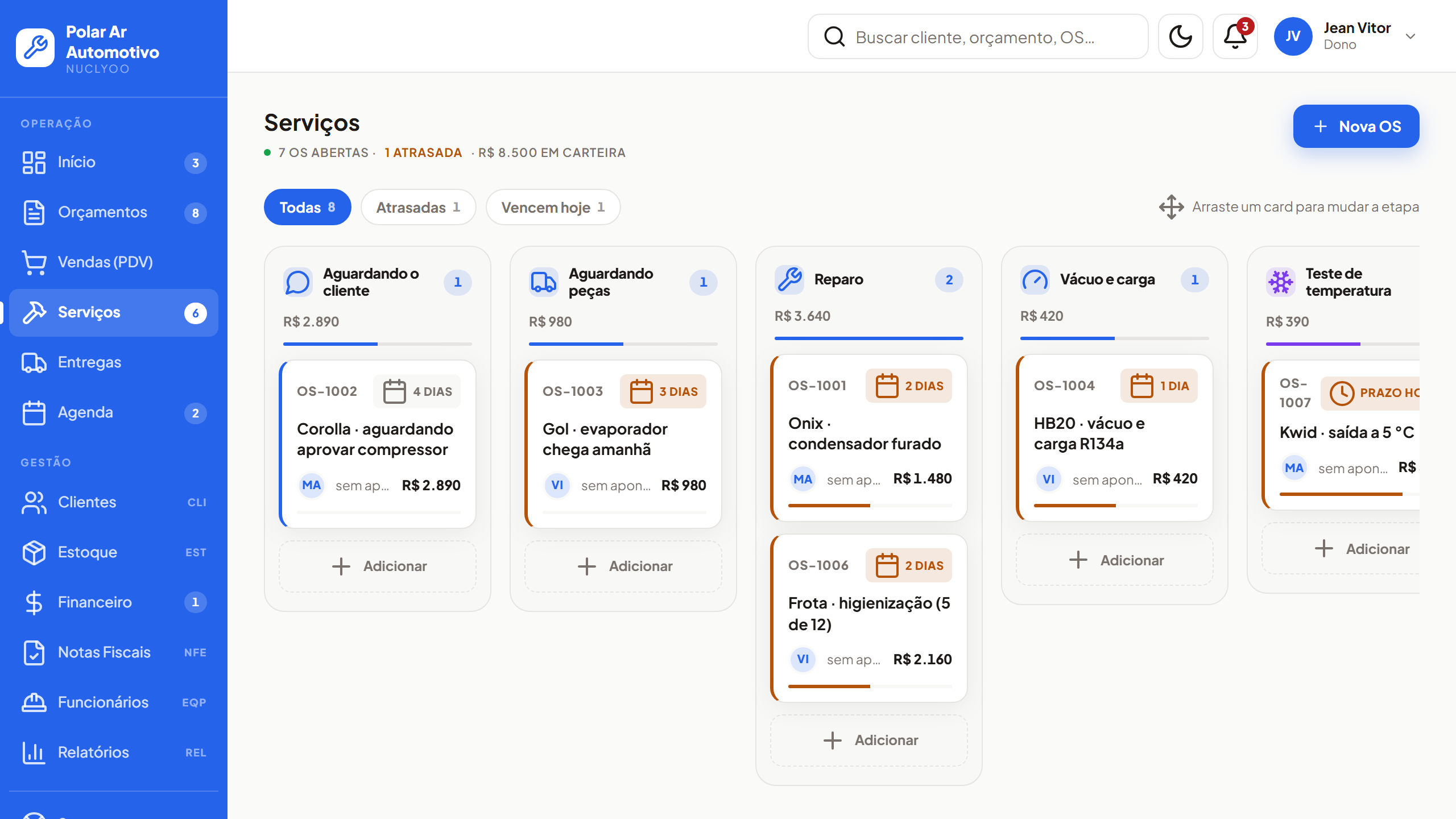
Task: Select the Todas filter tab
Action: coord(307,207)
